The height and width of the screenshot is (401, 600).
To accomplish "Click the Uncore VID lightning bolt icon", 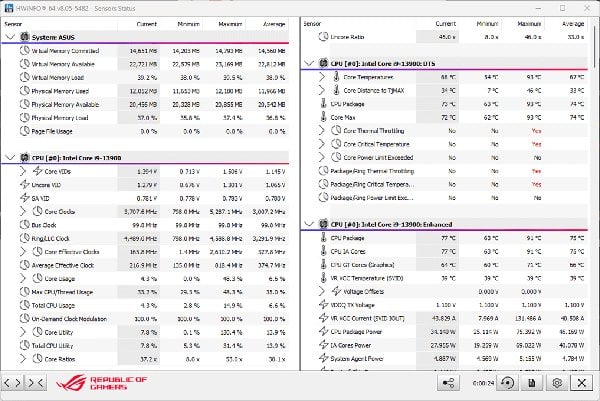I will click(25, 184).
